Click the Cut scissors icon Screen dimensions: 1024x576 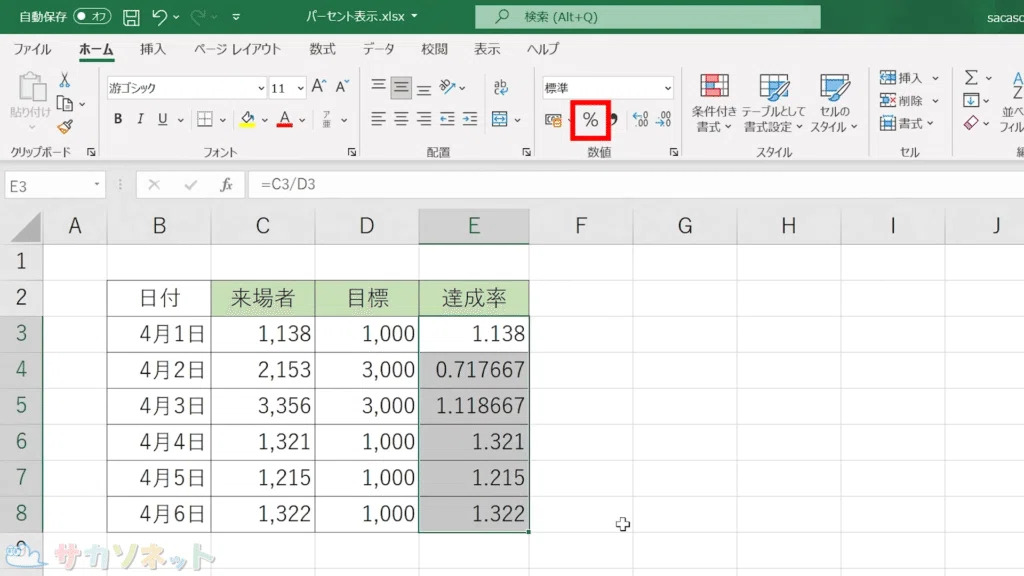[x=65, y=80]
